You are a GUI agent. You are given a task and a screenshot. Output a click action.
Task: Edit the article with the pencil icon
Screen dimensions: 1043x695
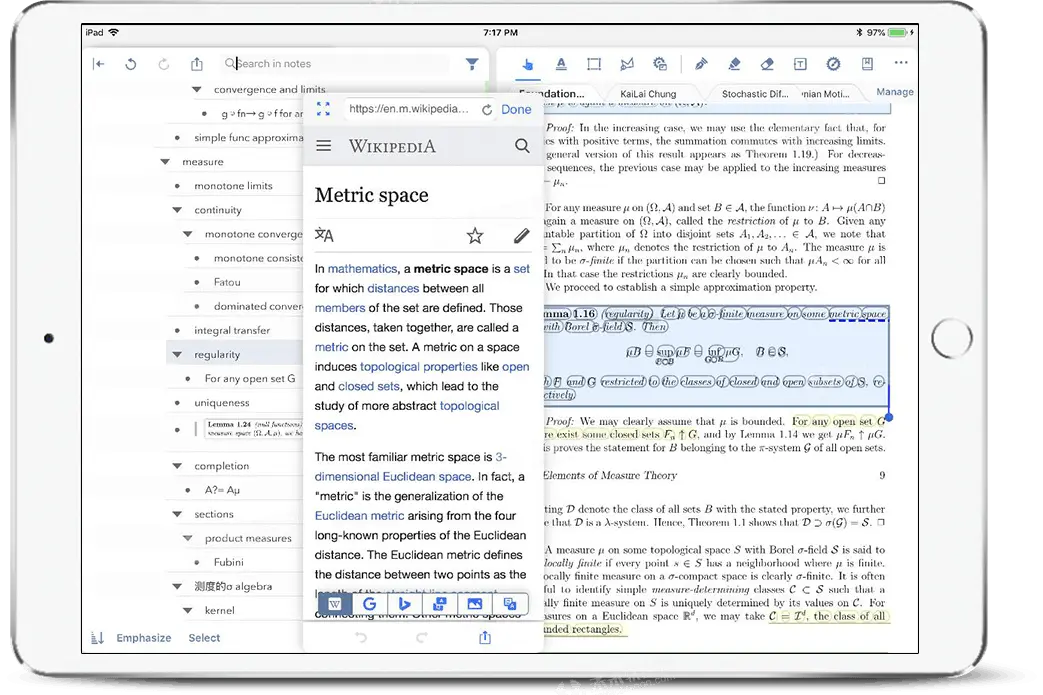(x=522, y=235)
